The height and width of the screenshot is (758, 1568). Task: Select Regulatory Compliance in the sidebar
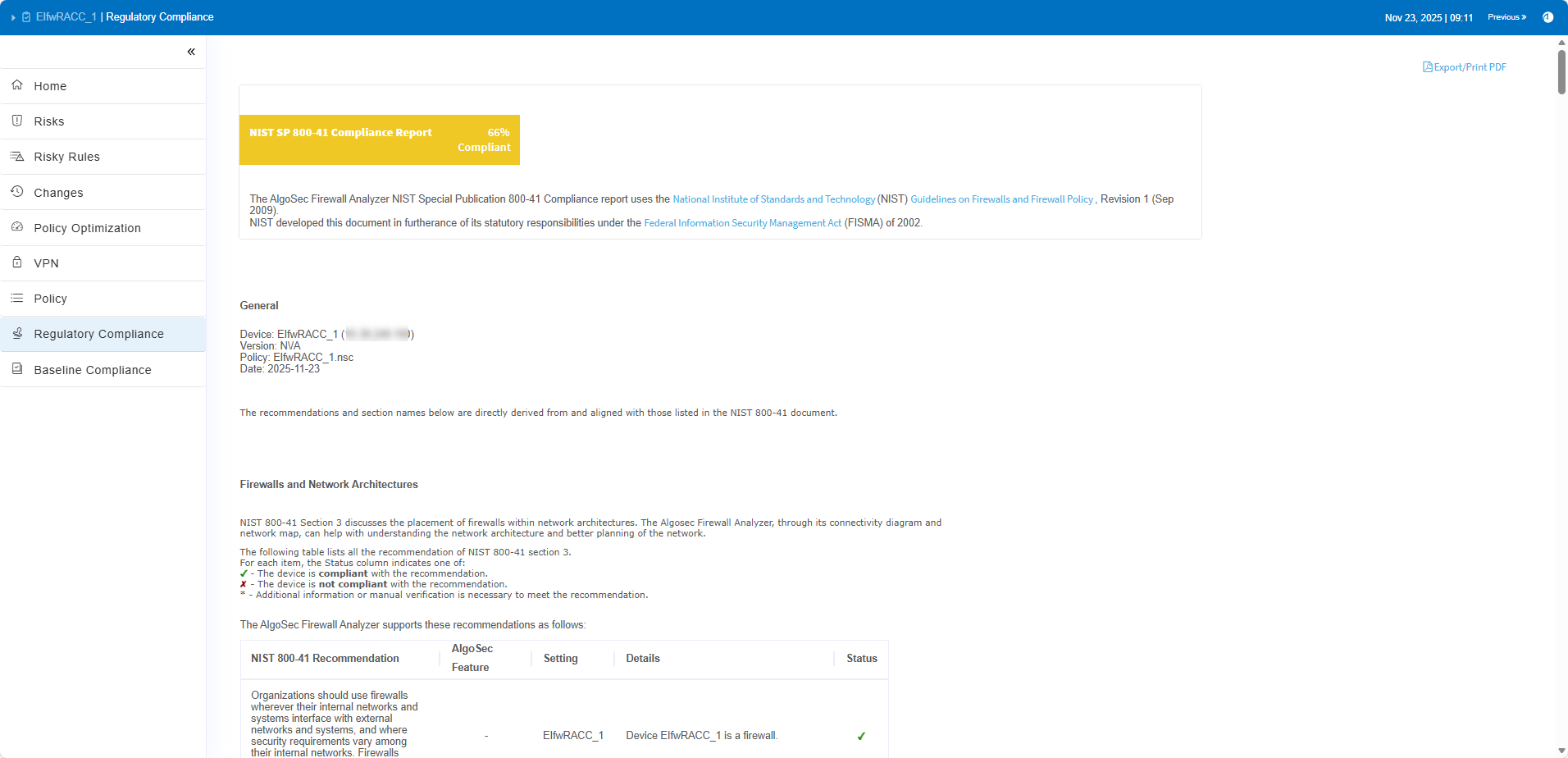pos(98,334)
